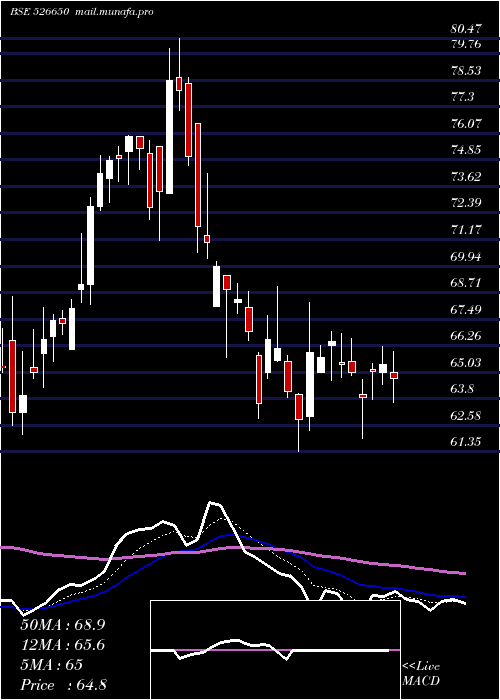The height and width of the screenshot is (700, 500).
Task: Click the 63.8 price axis label
Action: 463,389
